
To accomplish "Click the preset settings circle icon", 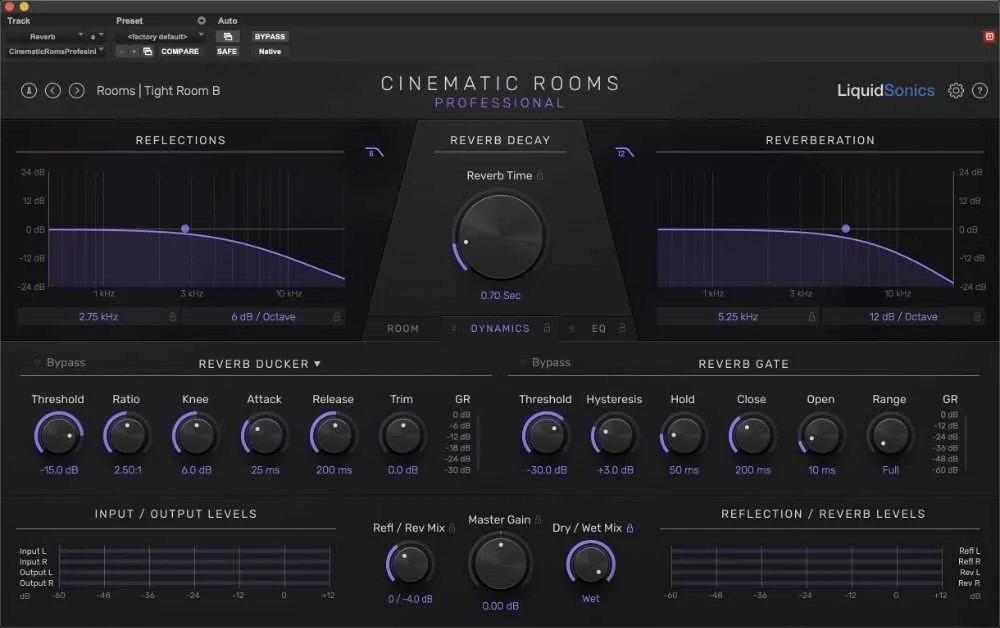I will coord(202,20).
